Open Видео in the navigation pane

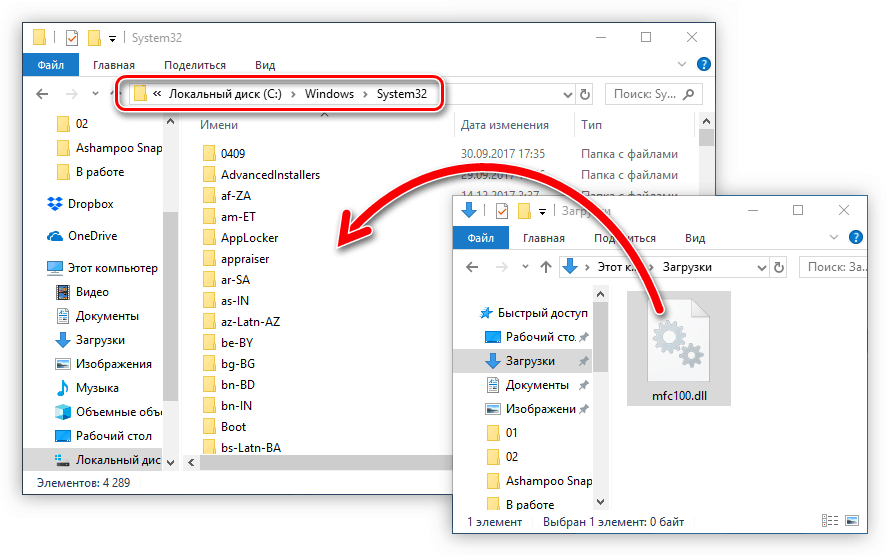pyautogui.click(x=82, y=292)
